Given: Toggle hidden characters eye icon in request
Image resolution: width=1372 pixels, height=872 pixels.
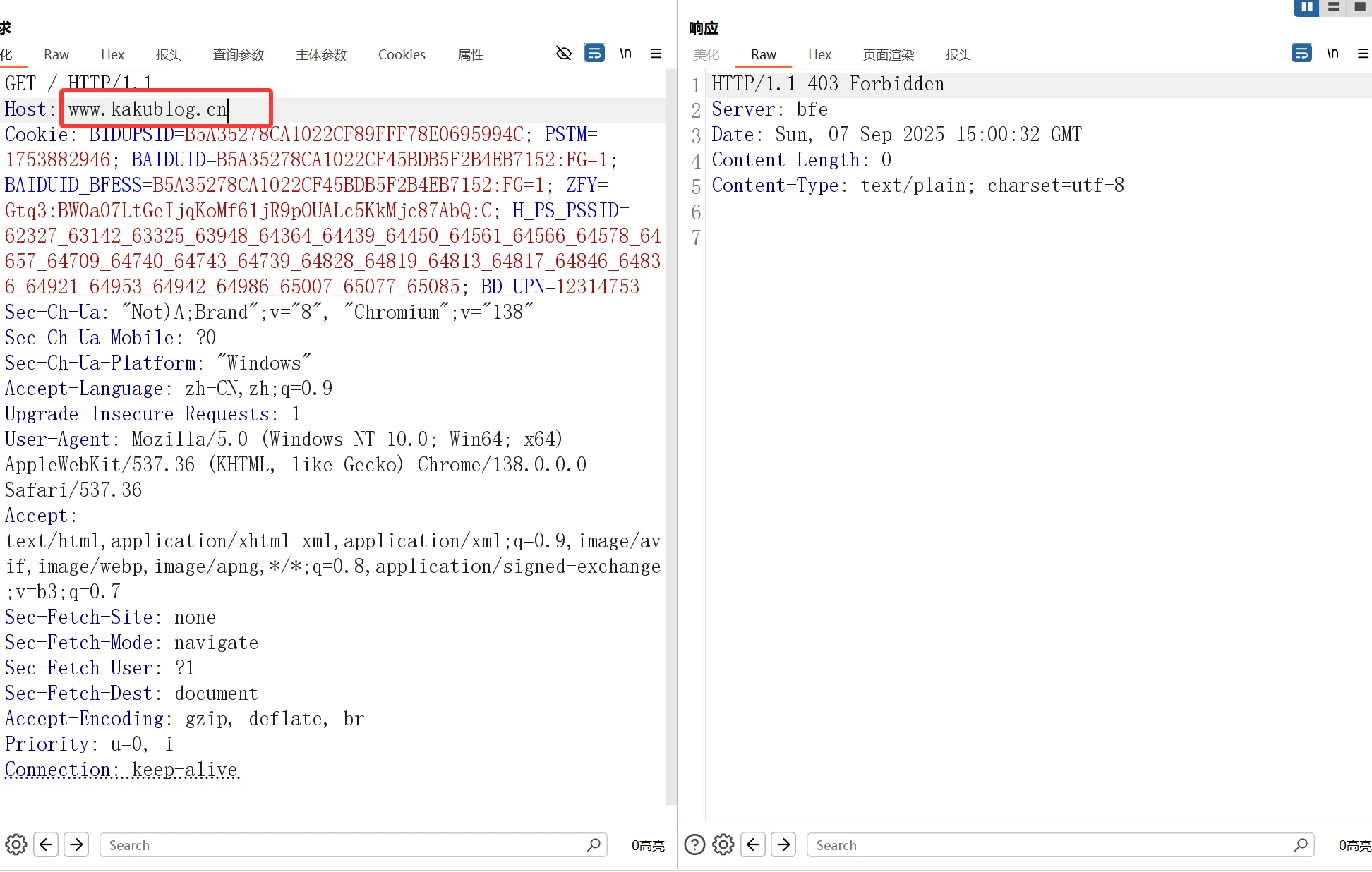Looking at the screenshot, I should click(563, 53).
